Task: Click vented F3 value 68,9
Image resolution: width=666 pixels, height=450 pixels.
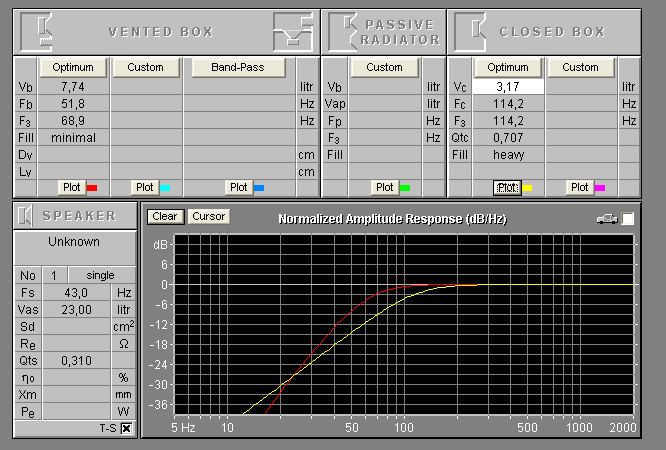Action: pyautogui.click(x=73, y=121)
